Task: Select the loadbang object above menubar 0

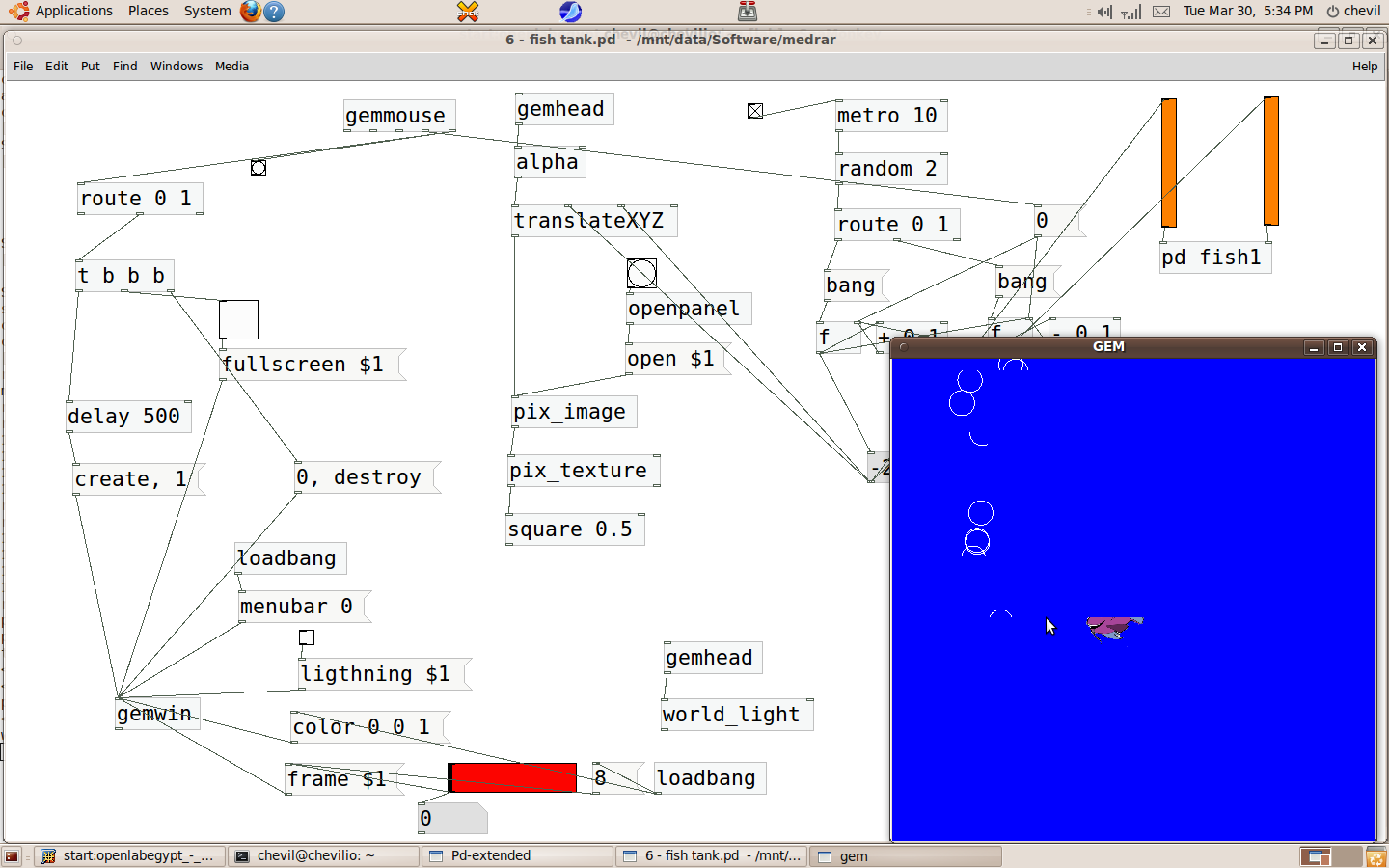Action: point(291,558)
